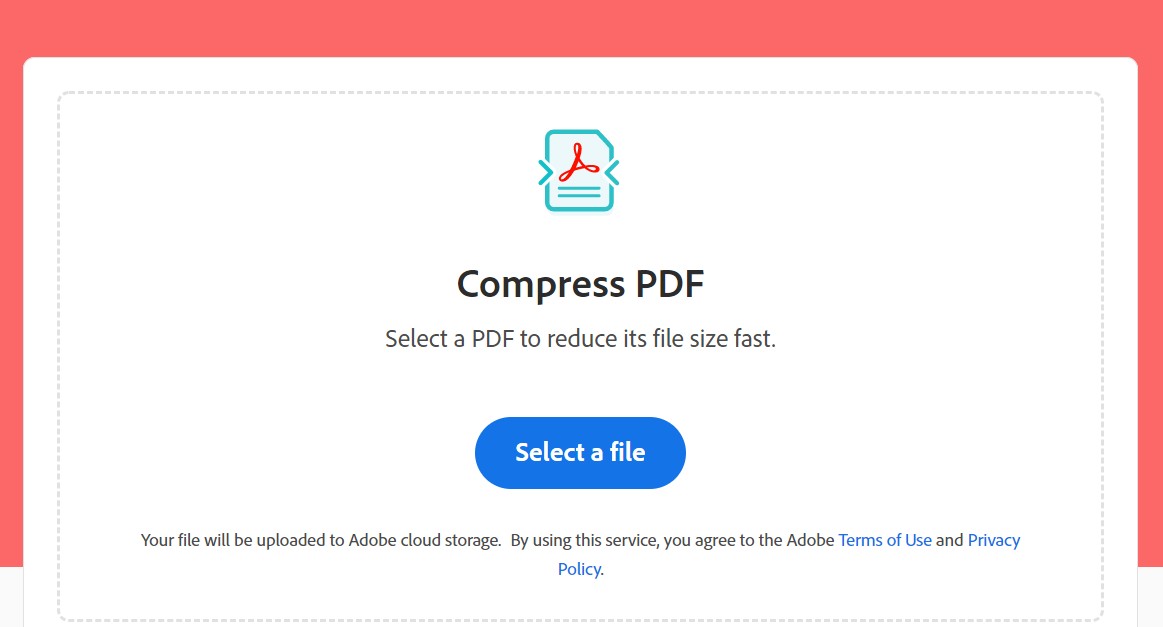Click the dashed upload area border
Screen dimensions: 1163x627
tap(580, 92)
